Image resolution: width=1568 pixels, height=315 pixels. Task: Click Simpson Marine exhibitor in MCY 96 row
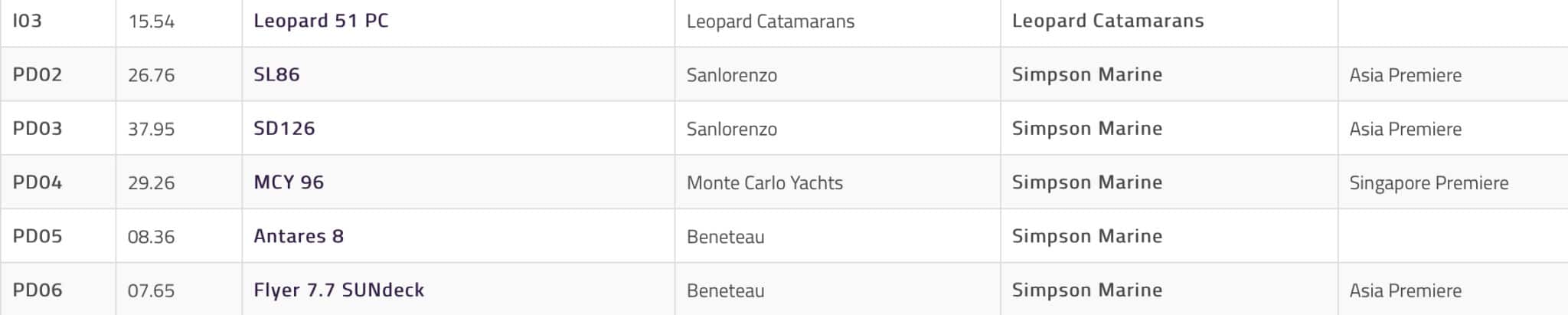point(1087,182)
